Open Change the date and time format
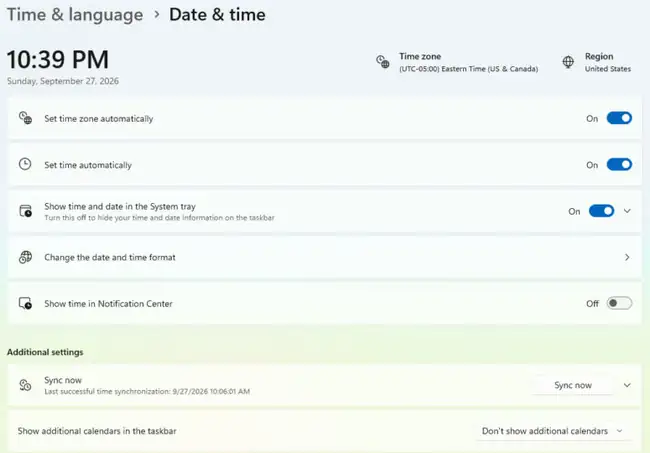The width and height of the screenshot is (650, 453). [x=325, y=257]
